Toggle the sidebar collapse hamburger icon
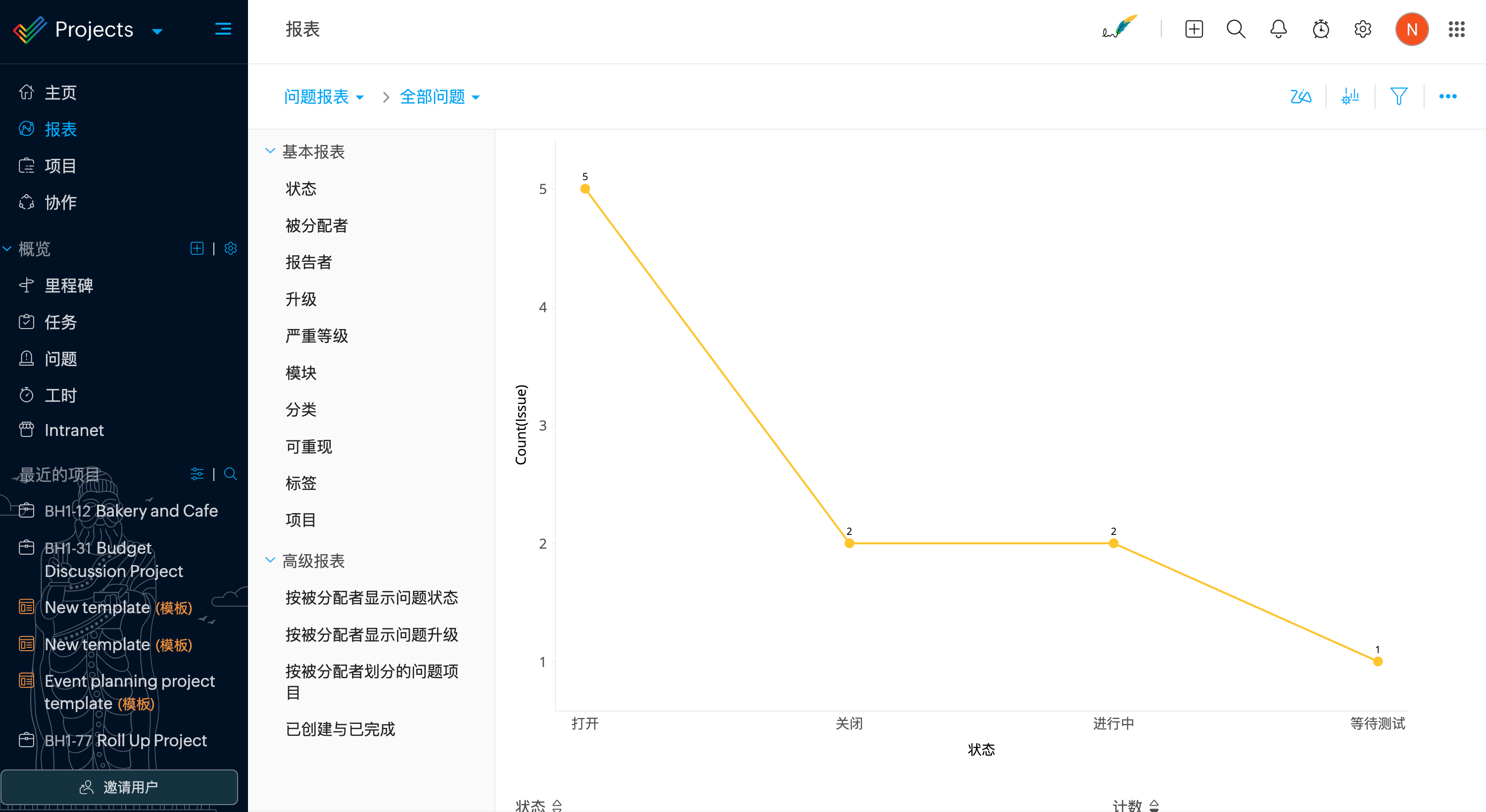Viewport: 1486px width, 812px height. click(223, 29)
